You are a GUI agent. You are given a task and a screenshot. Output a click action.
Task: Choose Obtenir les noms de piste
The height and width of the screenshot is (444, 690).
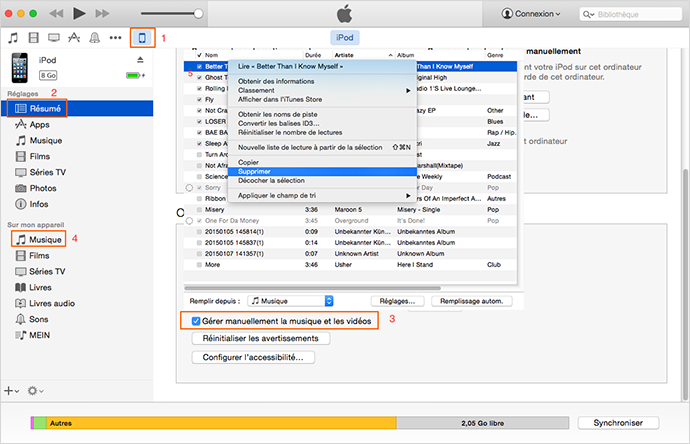322,114
